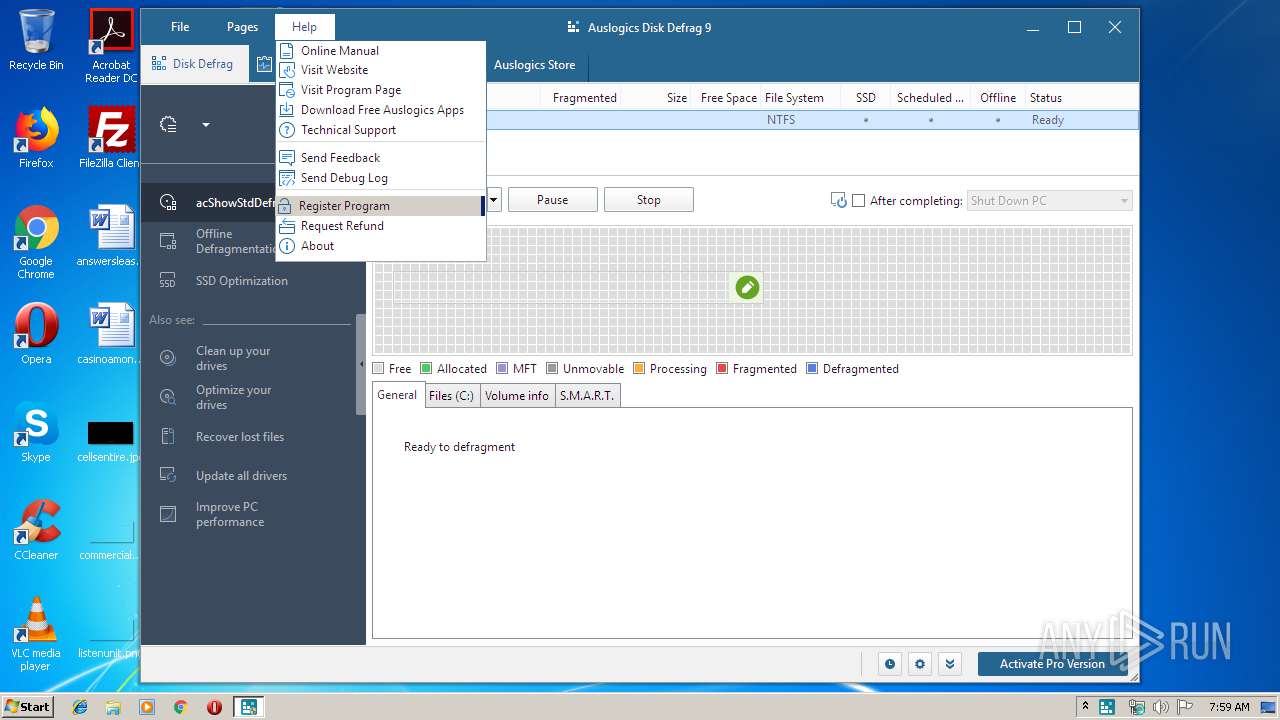Close the open Help menu header
The image size is (1280, 720).
pyautogui.click(x=304, y=27)
